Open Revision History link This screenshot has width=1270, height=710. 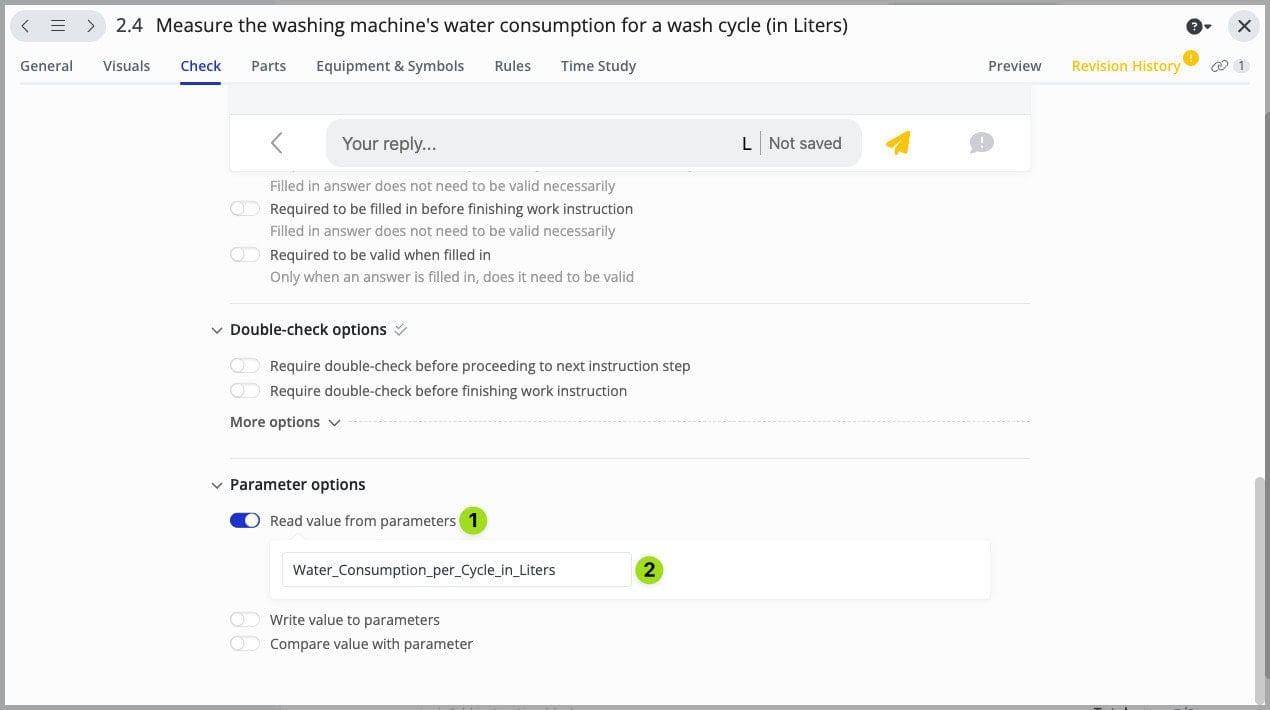click(x=1125, y=66)
